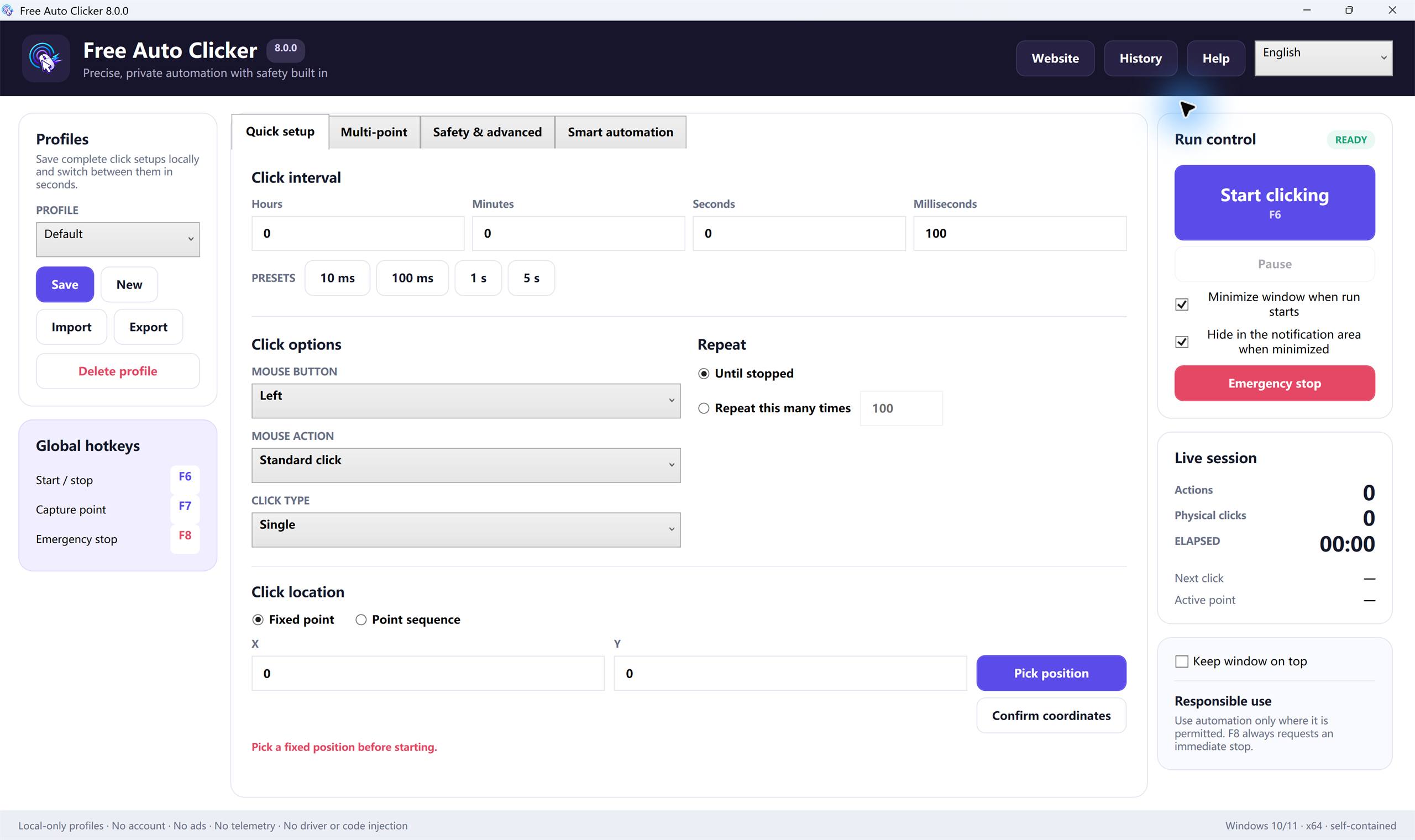
Task: Focus the Seconds input field
Action: [799, 233]
